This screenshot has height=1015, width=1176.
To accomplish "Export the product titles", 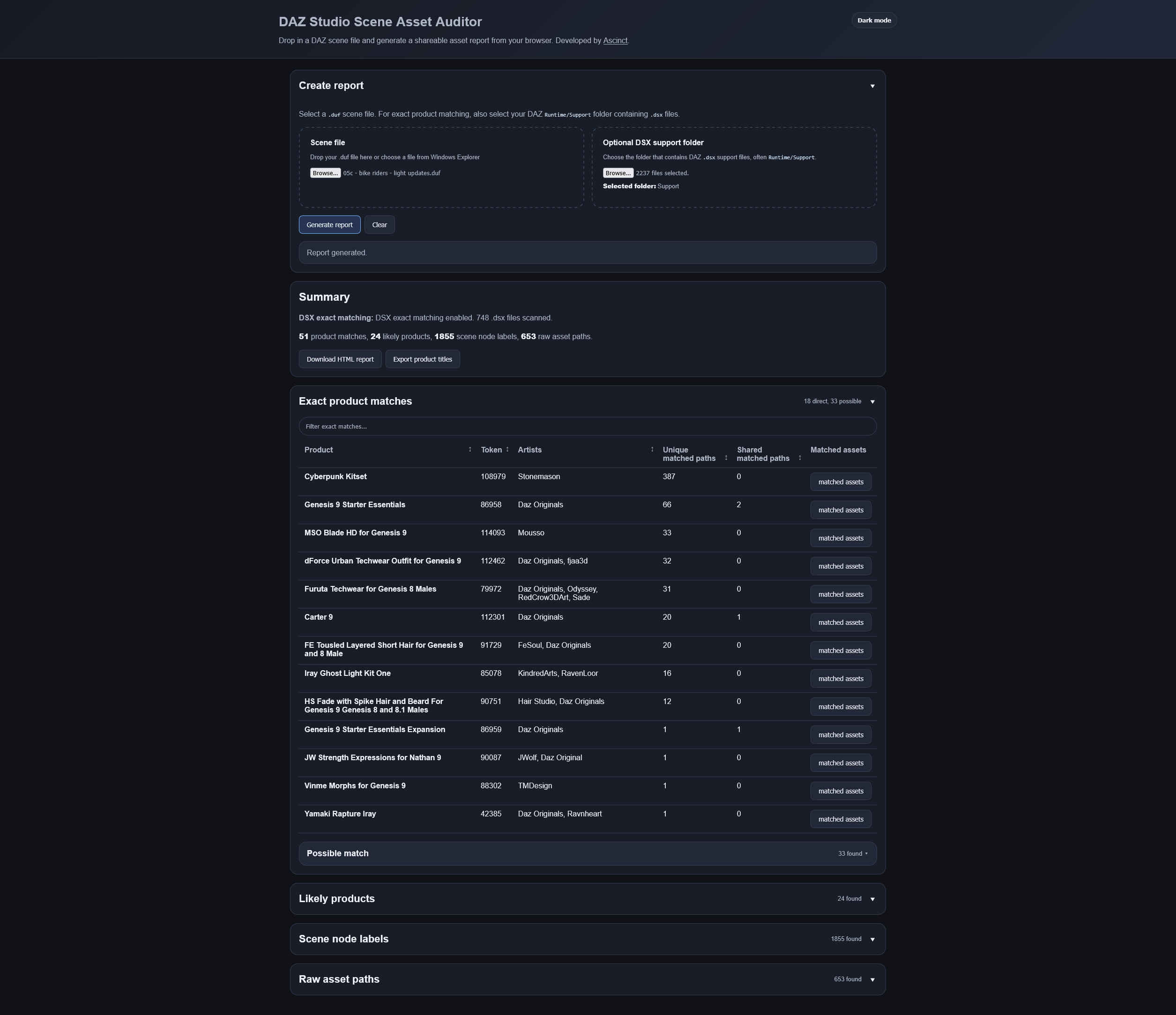I will [423, 359].
